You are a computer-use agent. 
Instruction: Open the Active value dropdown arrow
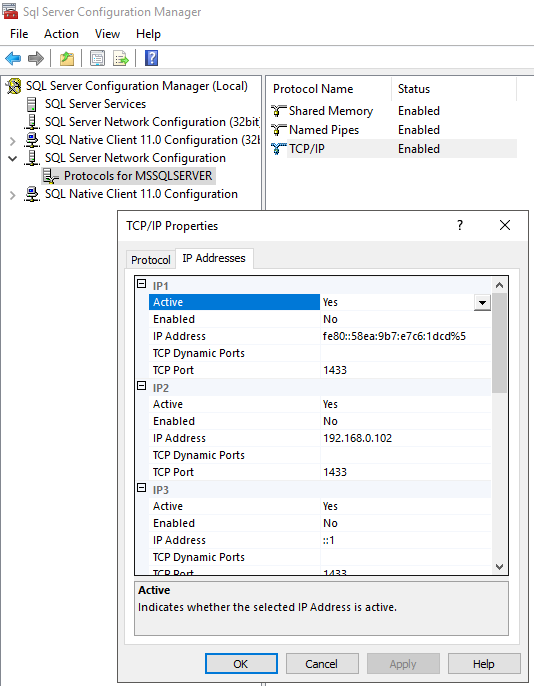pyautogui.click(x=482, y=302)
